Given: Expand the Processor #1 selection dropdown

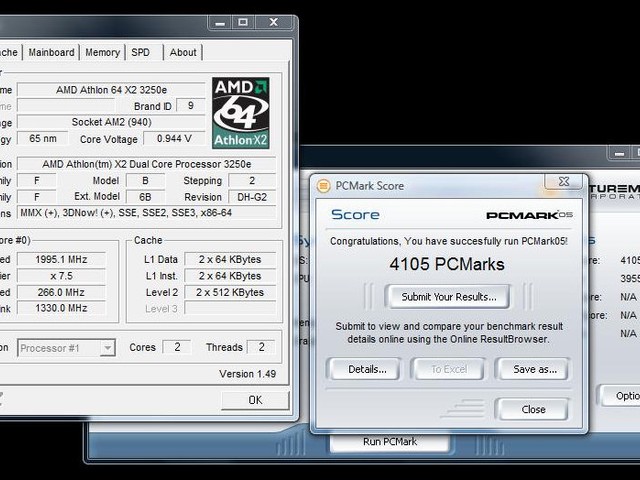Looking at the screenshot, I should tap(107, 348).
